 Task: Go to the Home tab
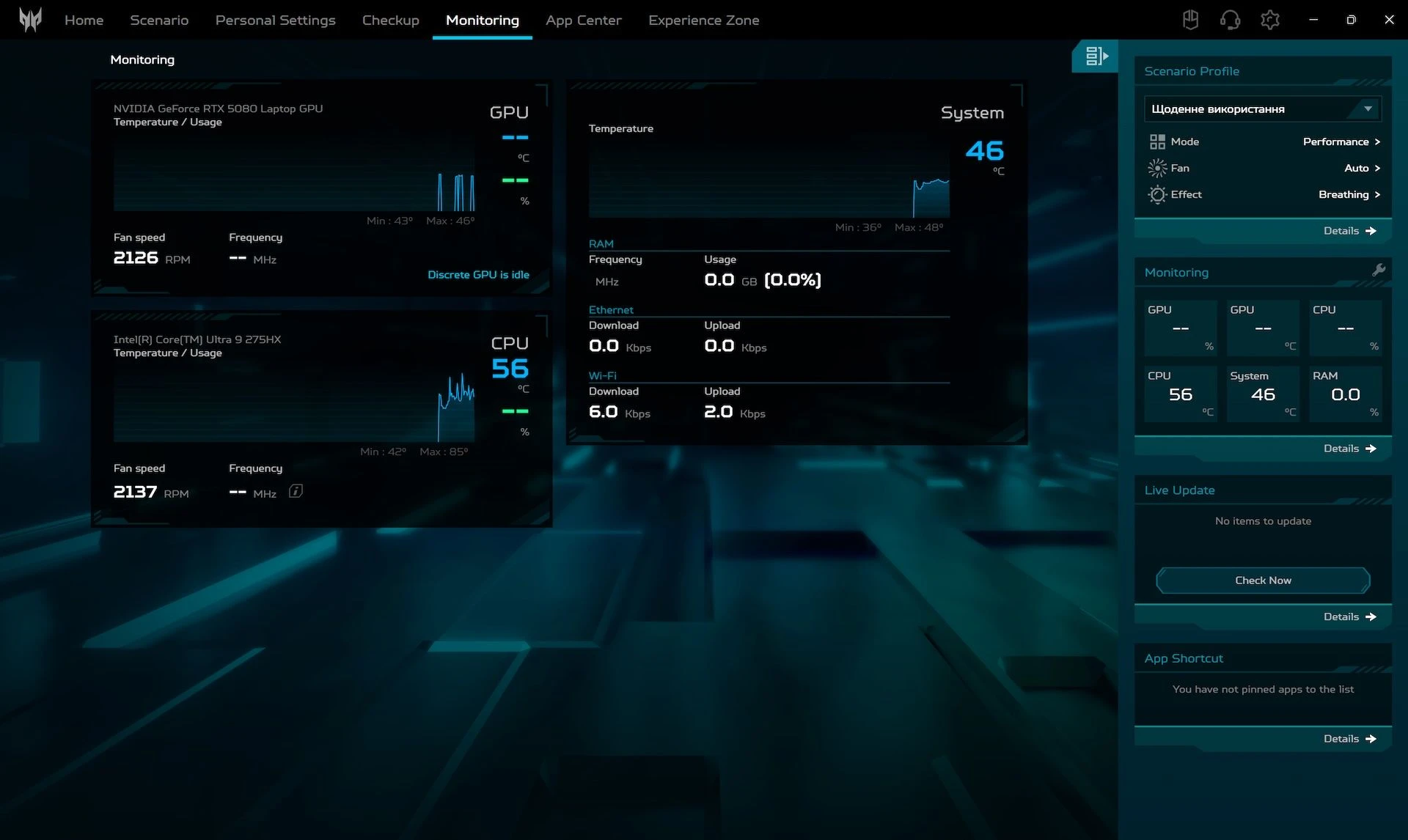pyautogui.click(x=84, y=20)
